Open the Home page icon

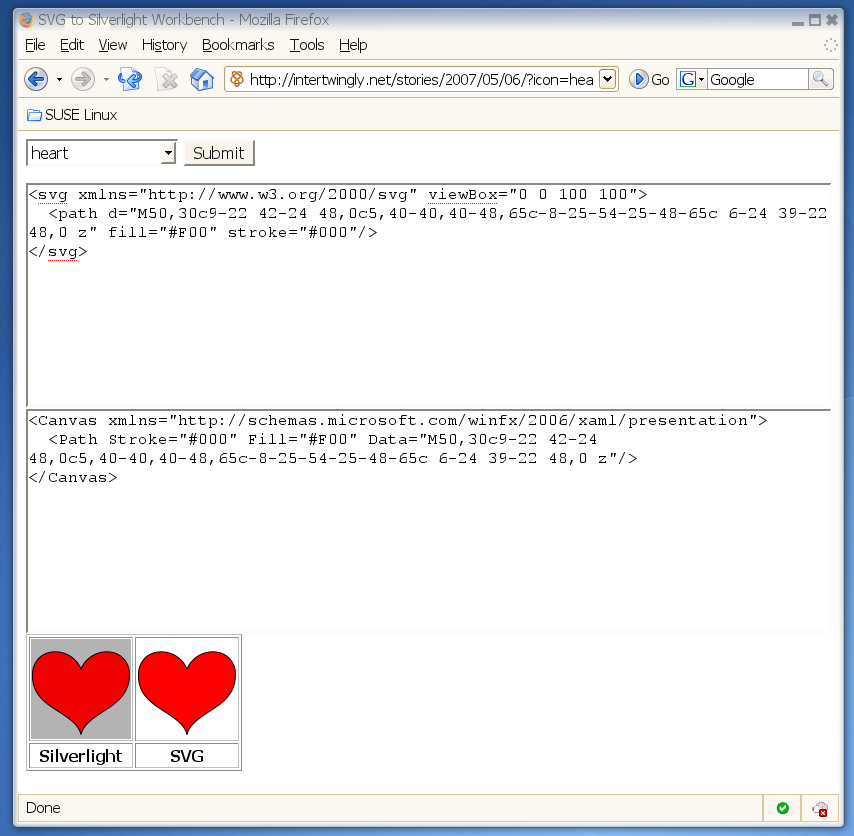coord(202,80)
